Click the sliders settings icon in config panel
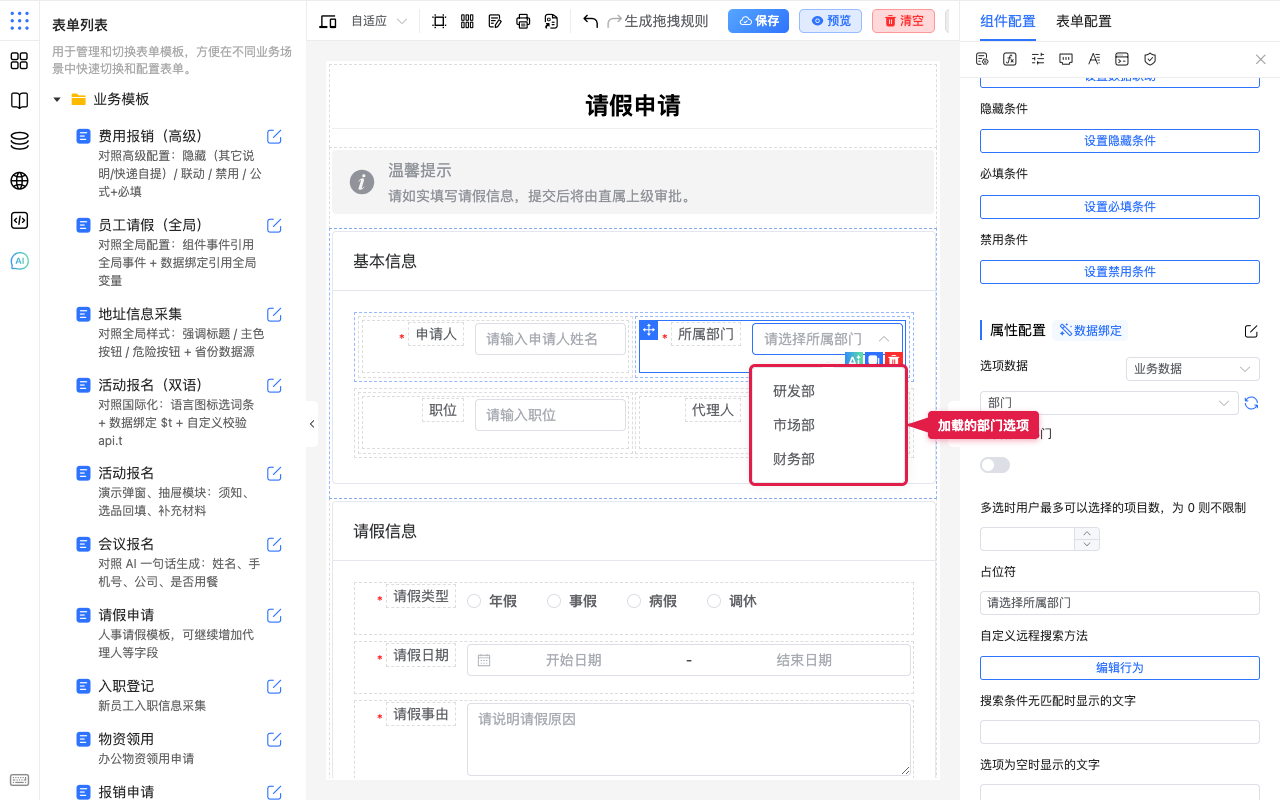 click(x=1038, y=59)
